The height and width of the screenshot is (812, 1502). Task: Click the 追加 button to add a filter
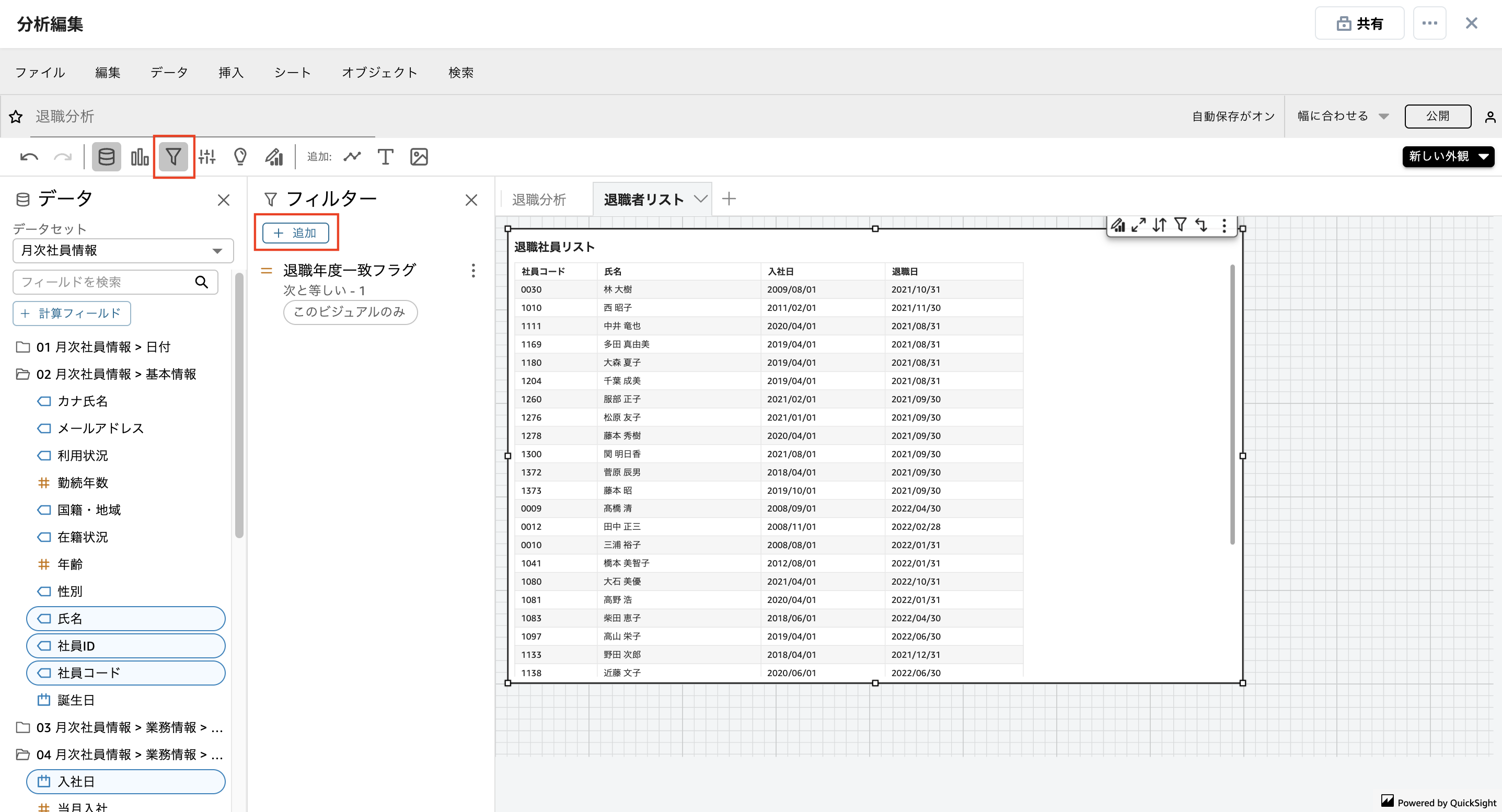tap(296, 232)
